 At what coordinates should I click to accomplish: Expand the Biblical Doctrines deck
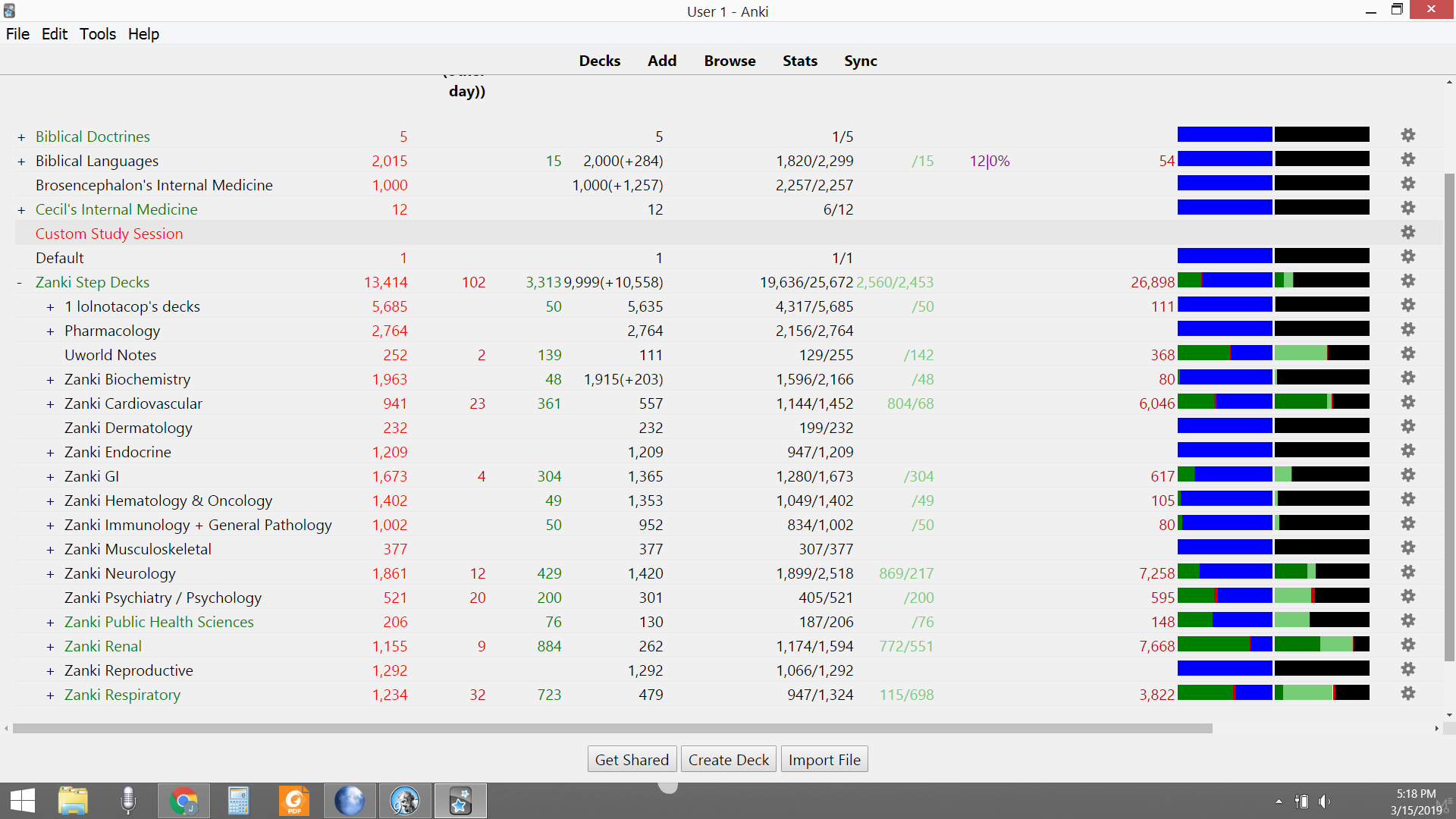pyautogui.click(x=21, y=137)
